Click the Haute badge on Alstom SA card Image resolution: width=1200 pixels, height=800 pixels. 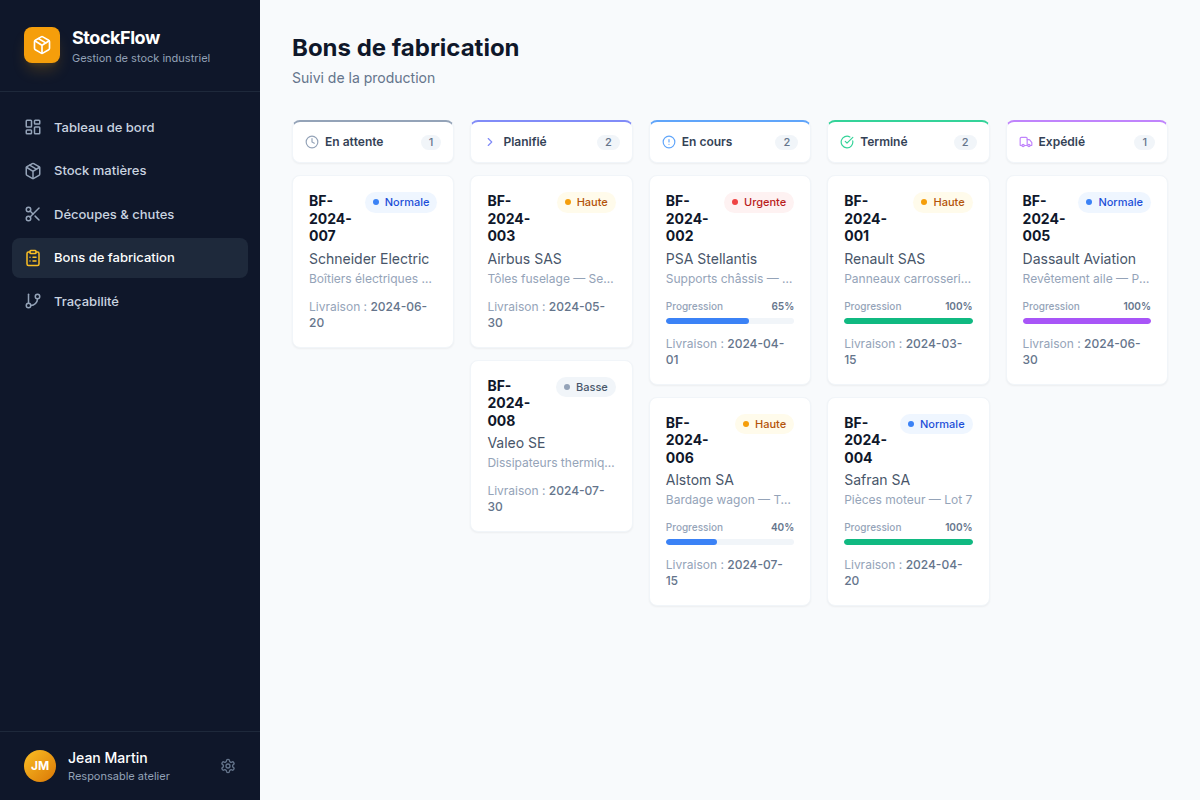765,424
